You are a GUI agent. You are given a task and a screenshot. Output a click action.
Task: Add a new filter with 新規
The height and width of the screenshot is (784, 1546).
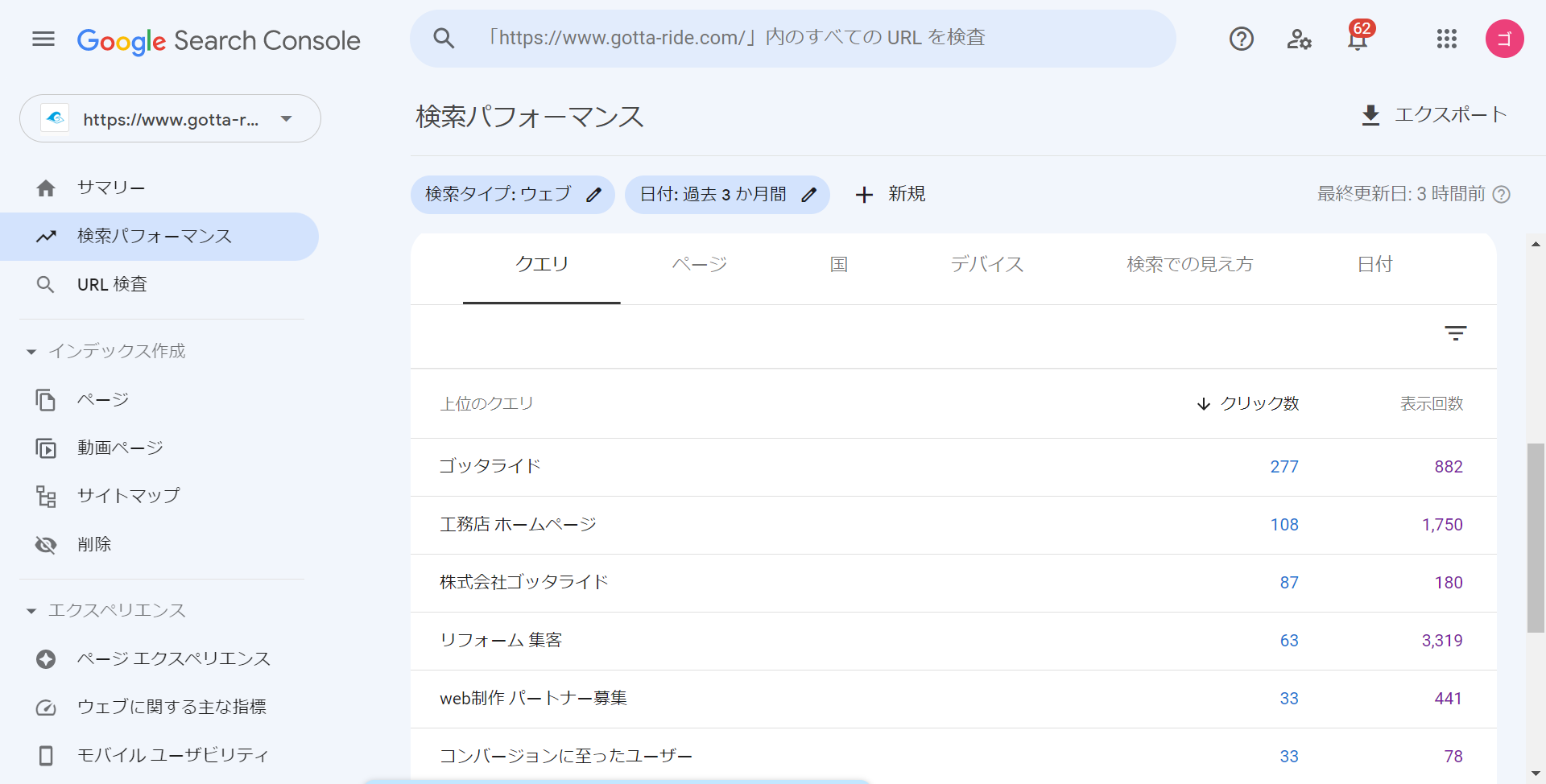click(x=890, y=194)
